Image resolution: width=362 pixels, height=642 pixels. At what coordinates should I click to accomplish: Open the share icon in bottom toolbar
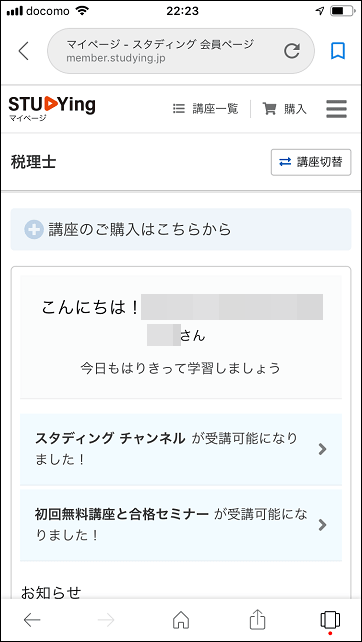coord(258,620)
